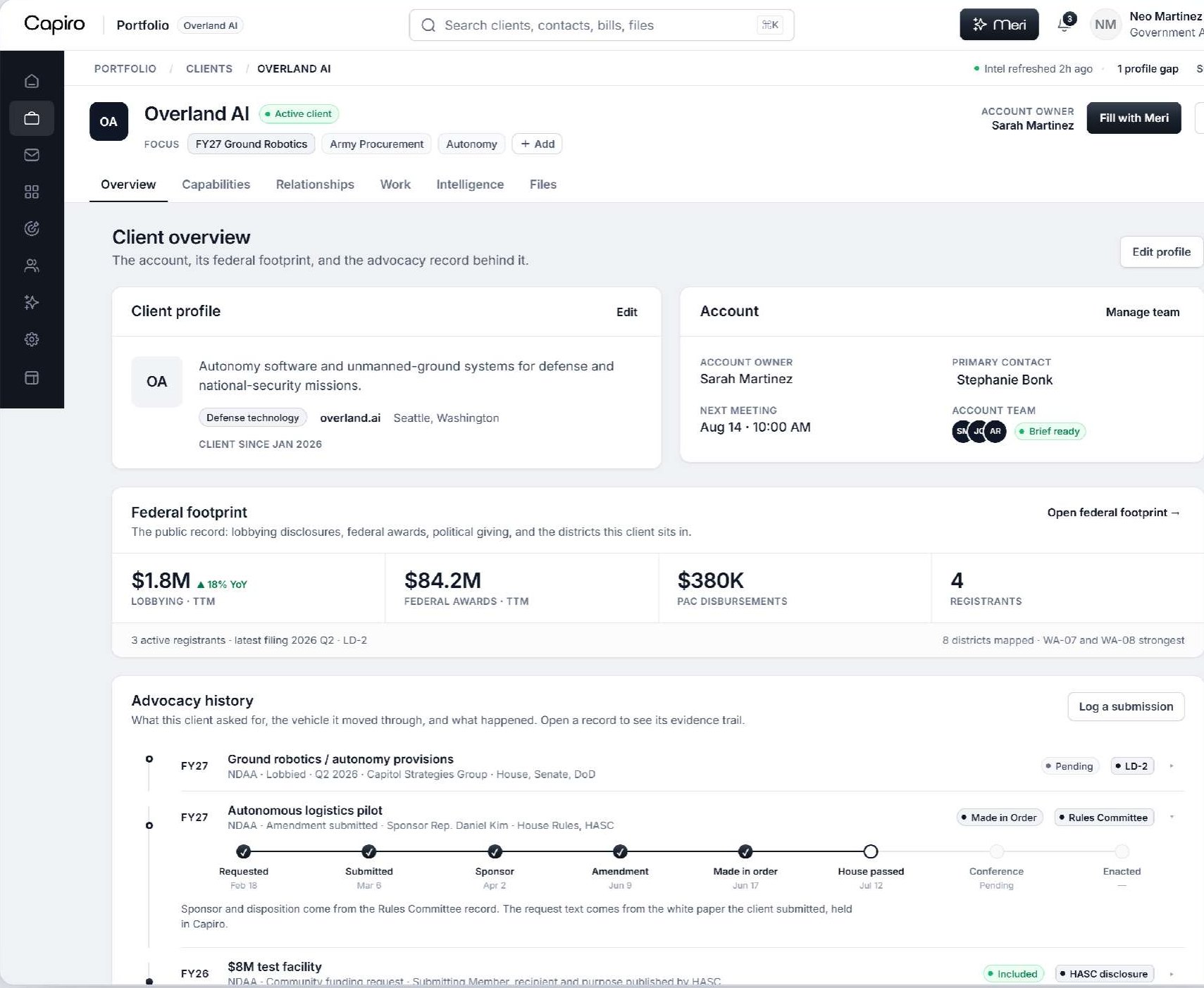Click the NM user avatar

click(1105, 25)
